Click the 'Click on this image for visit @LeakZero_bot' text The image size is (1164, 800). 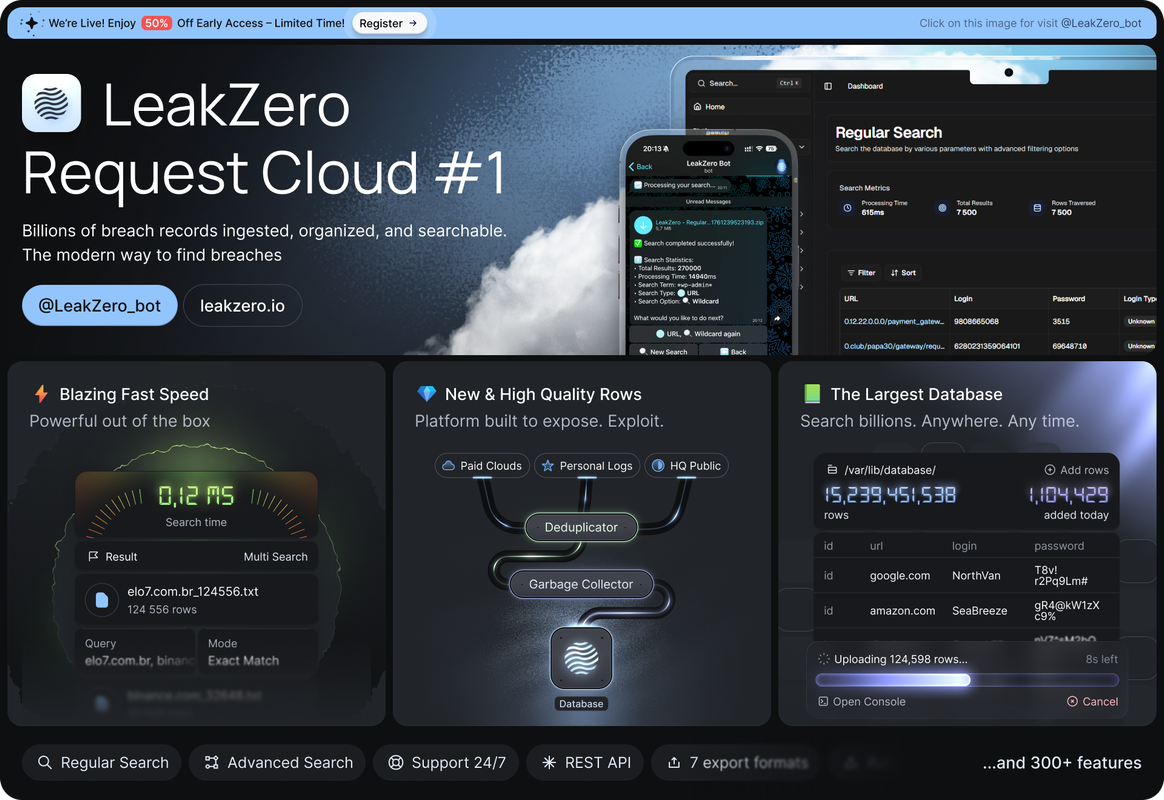click(x=1030, y=23)
